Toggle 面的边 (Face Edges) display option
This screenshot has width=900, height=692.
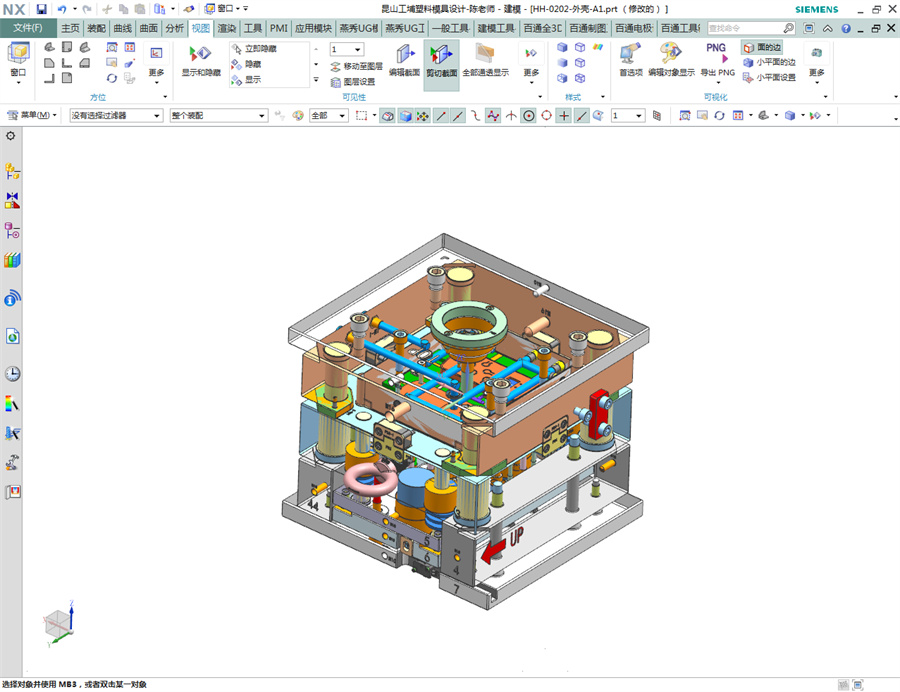tap(762, 48)
